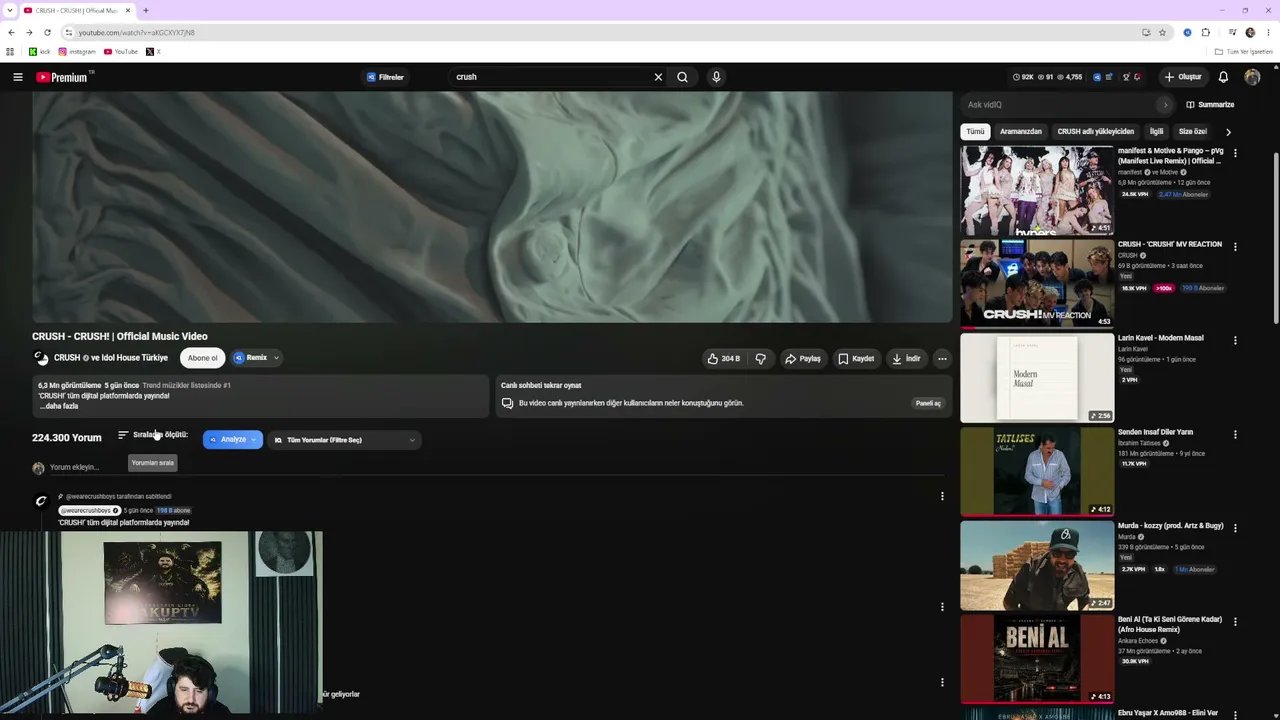The height and width of the screenshot is (720, 1280).
Task: Open the notifications bell
Action: pos(1223,77)
